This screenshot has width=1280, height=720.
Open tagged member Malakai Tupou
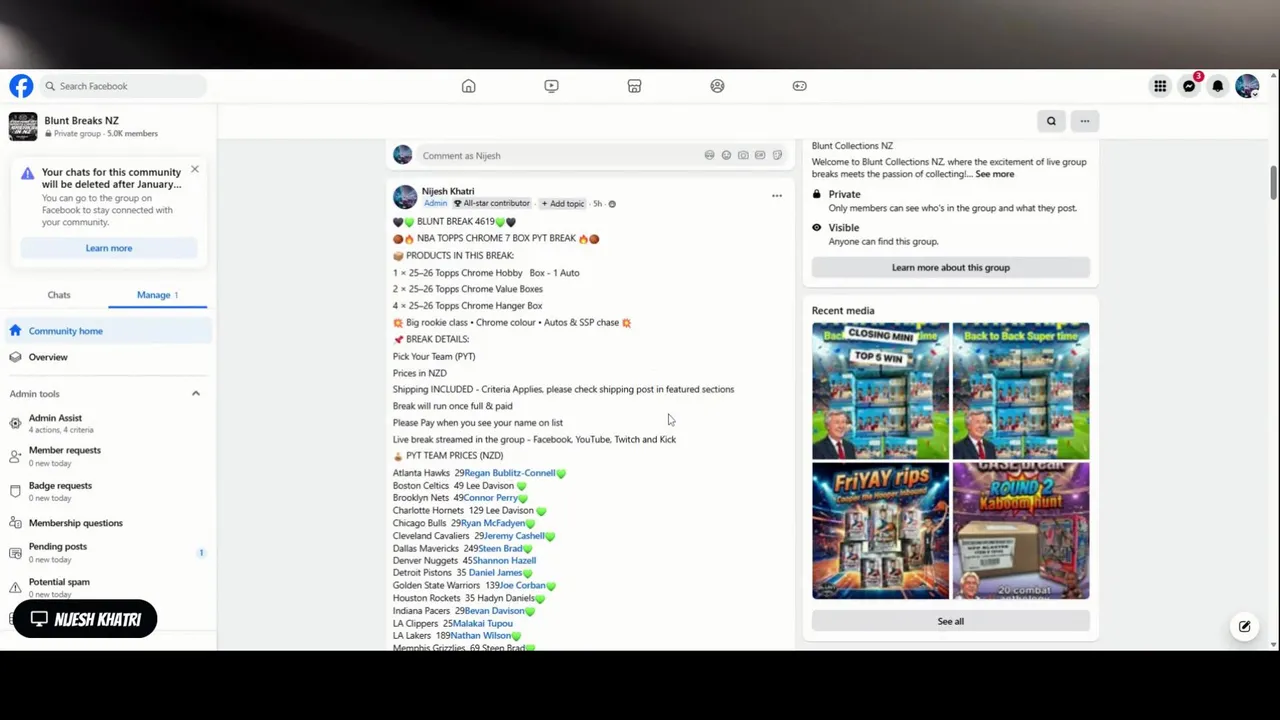483,623
